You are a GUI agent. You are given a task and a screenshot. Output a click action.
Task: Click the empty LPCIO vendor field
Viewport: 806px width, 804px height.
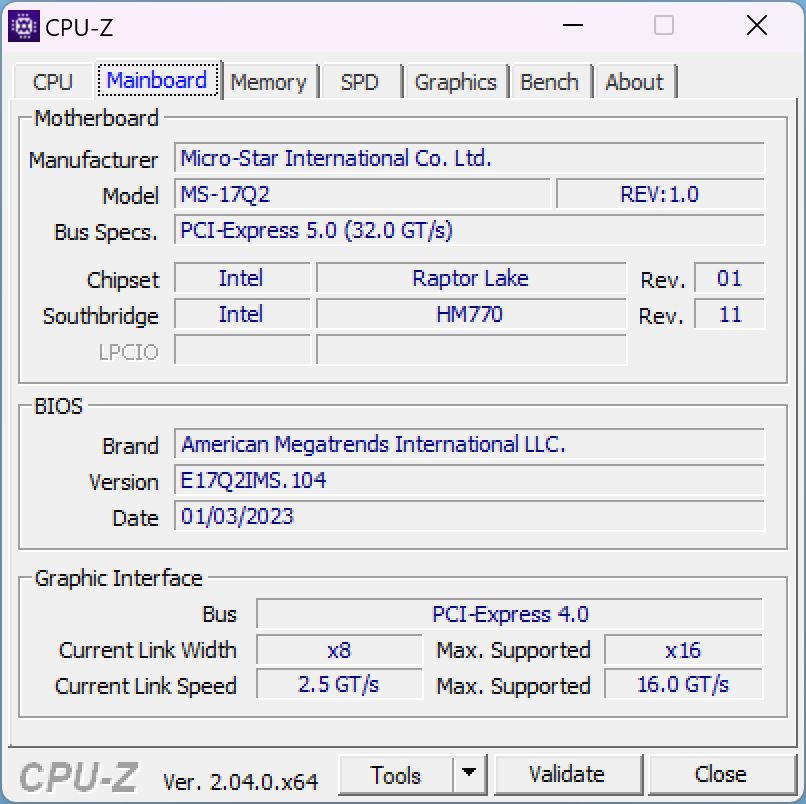242,350
